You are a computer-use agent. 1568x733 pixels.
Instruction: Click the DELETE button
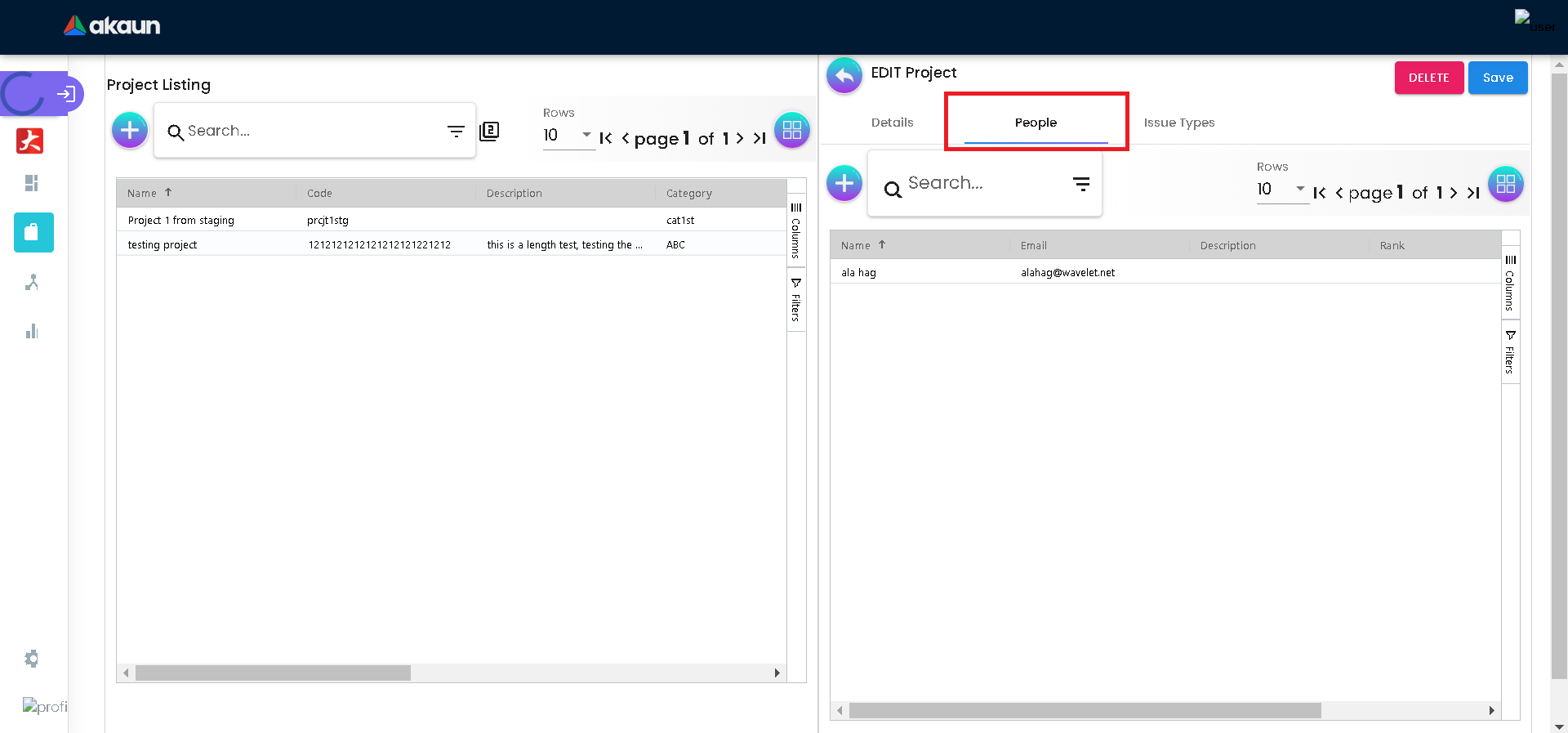click(1428, 78)
